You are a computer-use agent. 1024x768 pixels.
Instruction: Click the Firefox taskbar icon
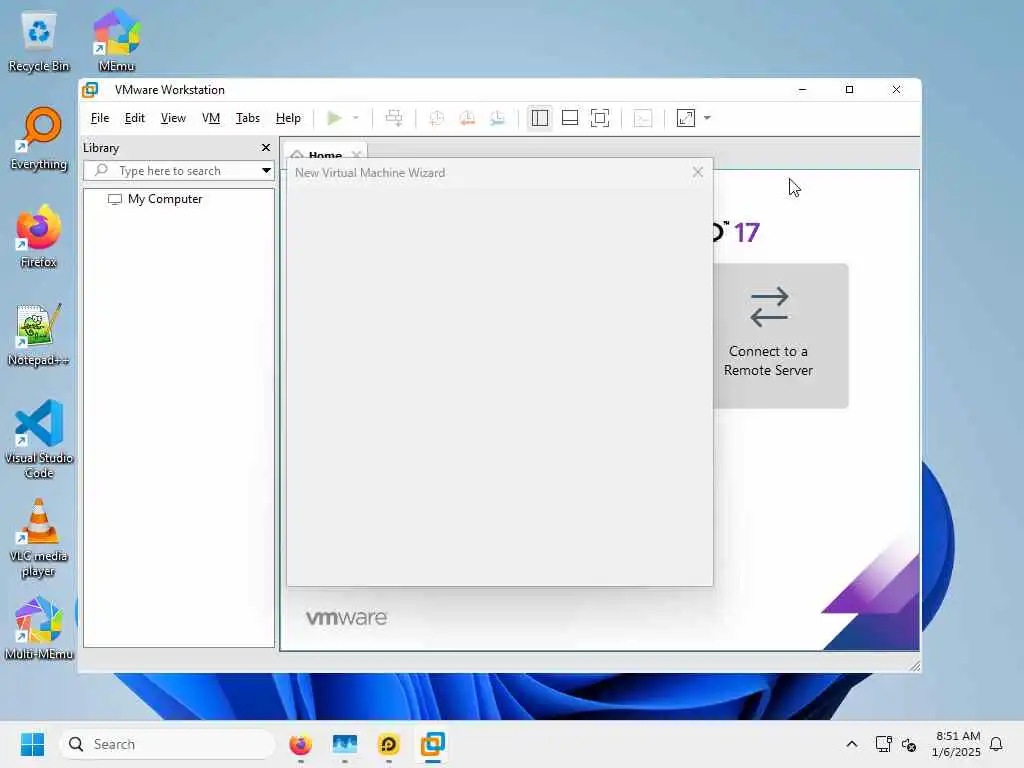click(x=300, y=744)
